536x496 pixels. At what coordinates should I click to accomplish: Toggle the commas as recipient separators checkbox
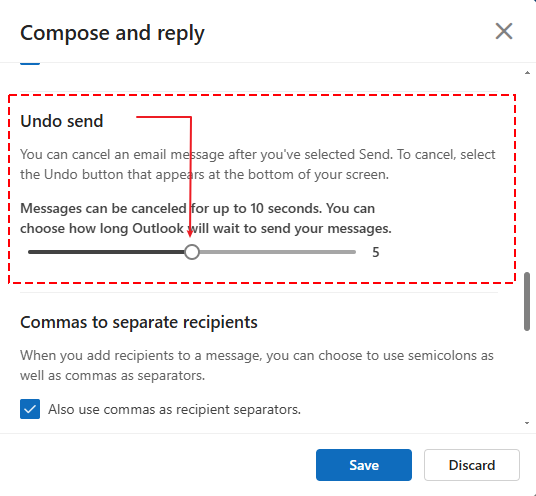click(30, 409)
